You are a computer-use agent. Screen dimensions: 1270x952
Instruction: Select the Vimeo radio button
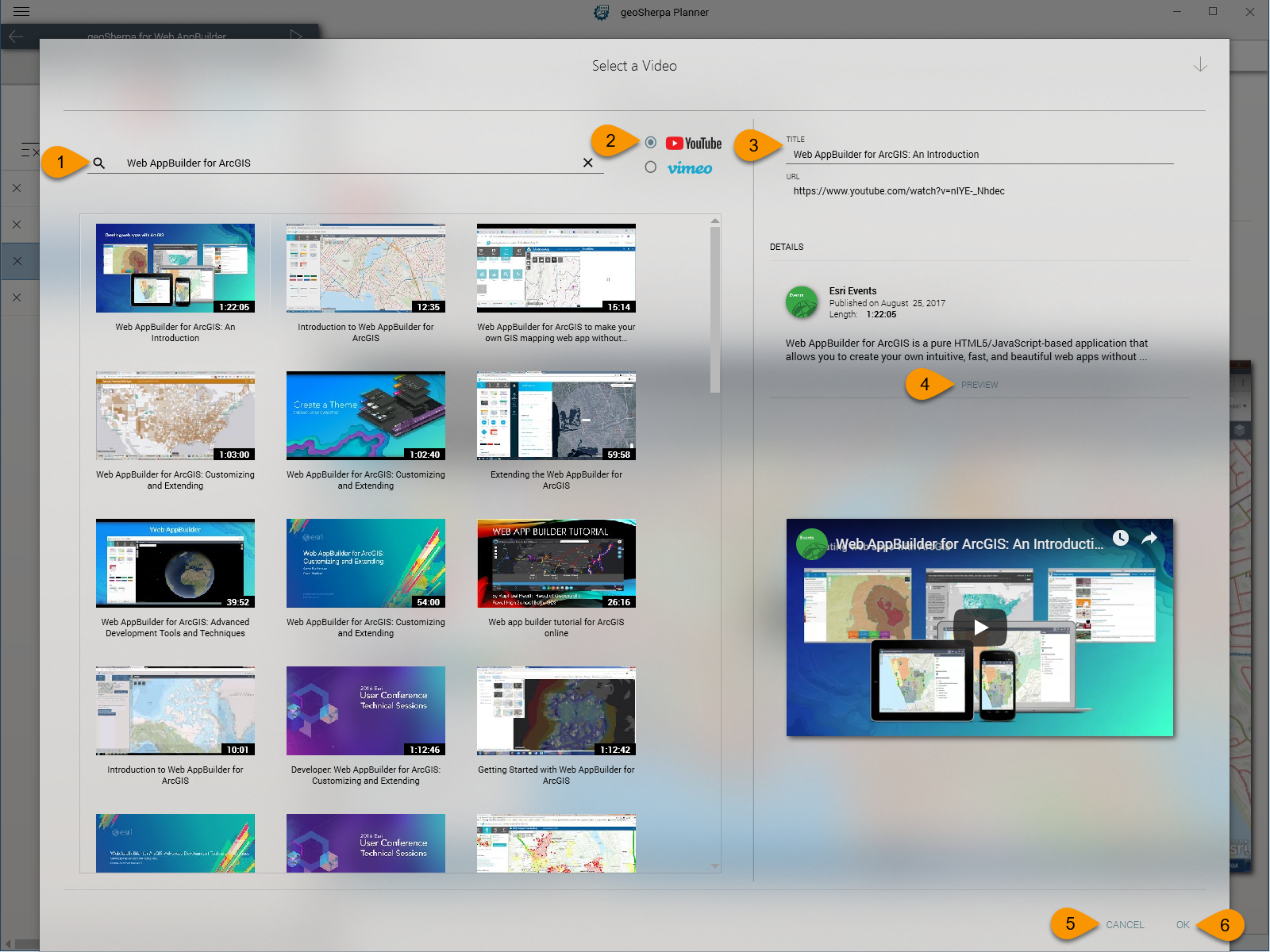point(651,167)
